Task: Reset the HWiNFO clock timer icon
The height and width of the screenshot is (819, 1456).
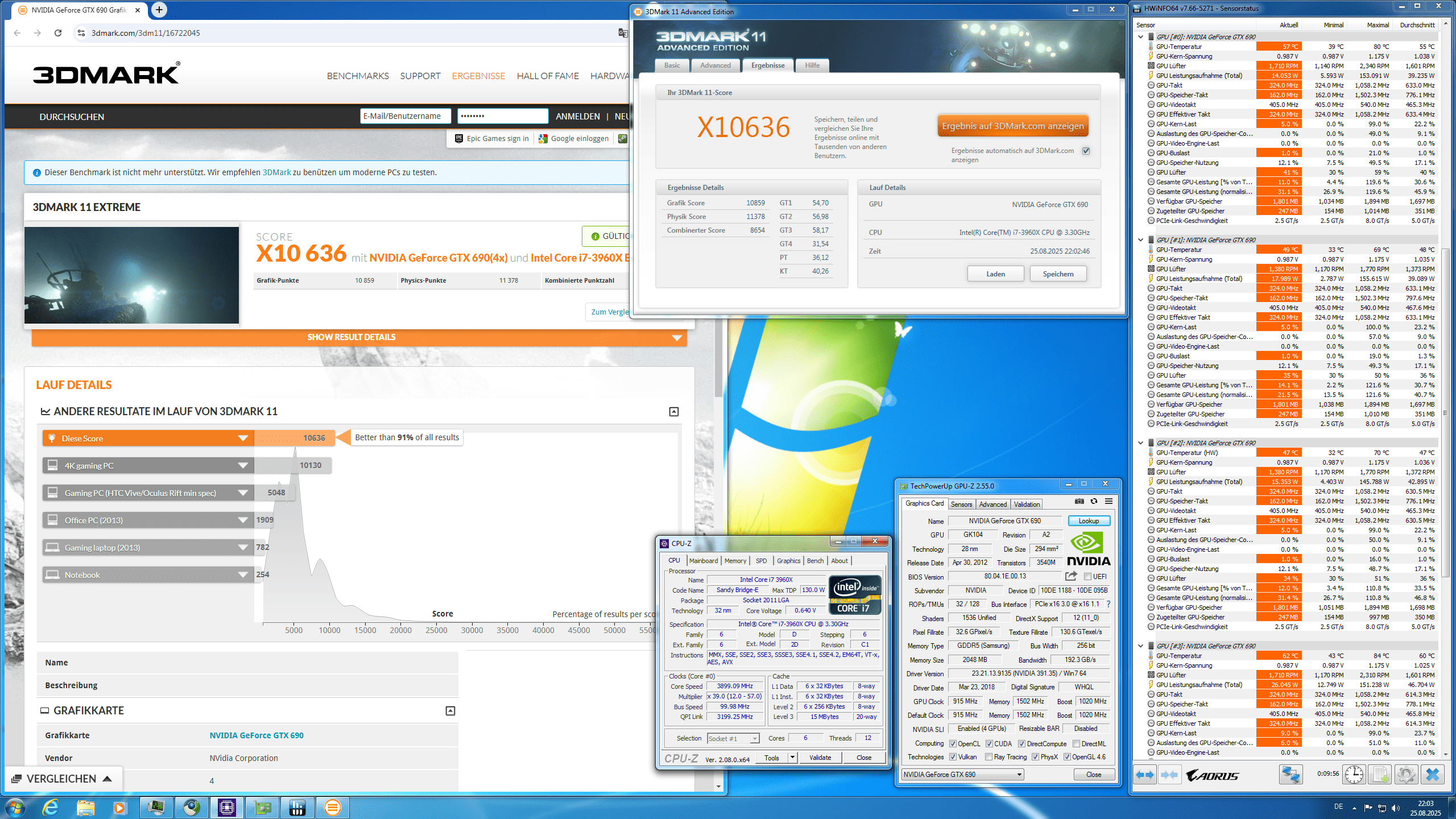Action: click(1354, 775)
